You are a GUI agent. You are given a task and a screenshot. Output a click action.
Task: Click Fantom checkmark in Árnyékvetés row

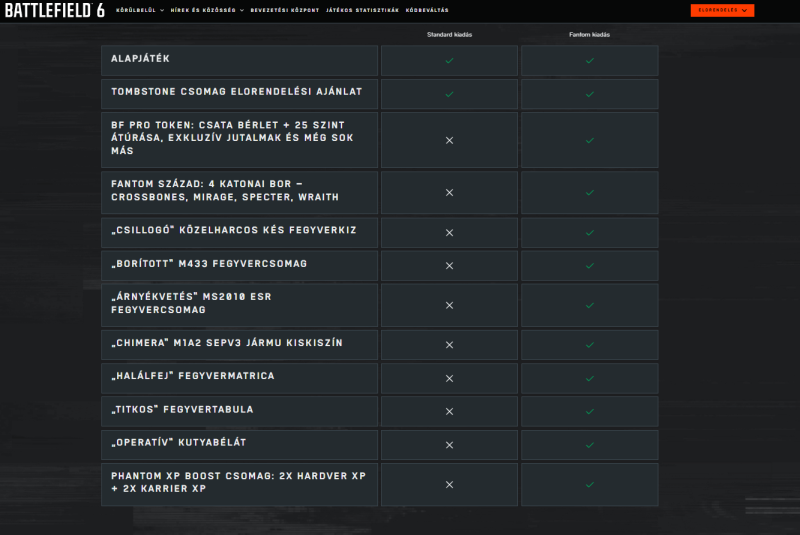(590, 305)
